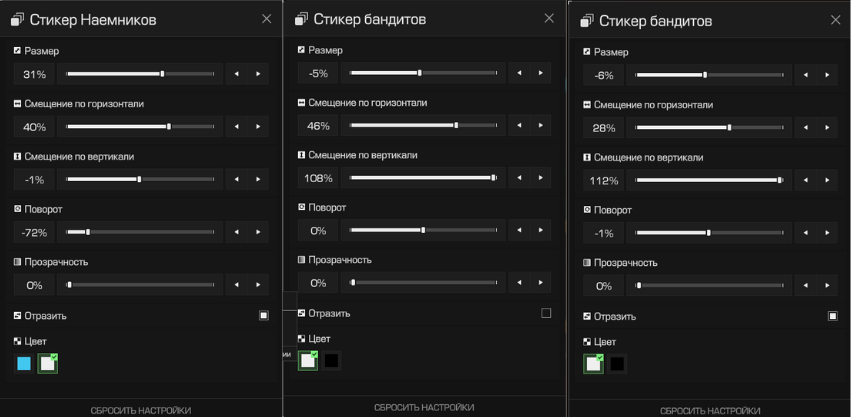Click the rotation slider showing -72%
Screen dimensions: 853x417
point(140,232)
